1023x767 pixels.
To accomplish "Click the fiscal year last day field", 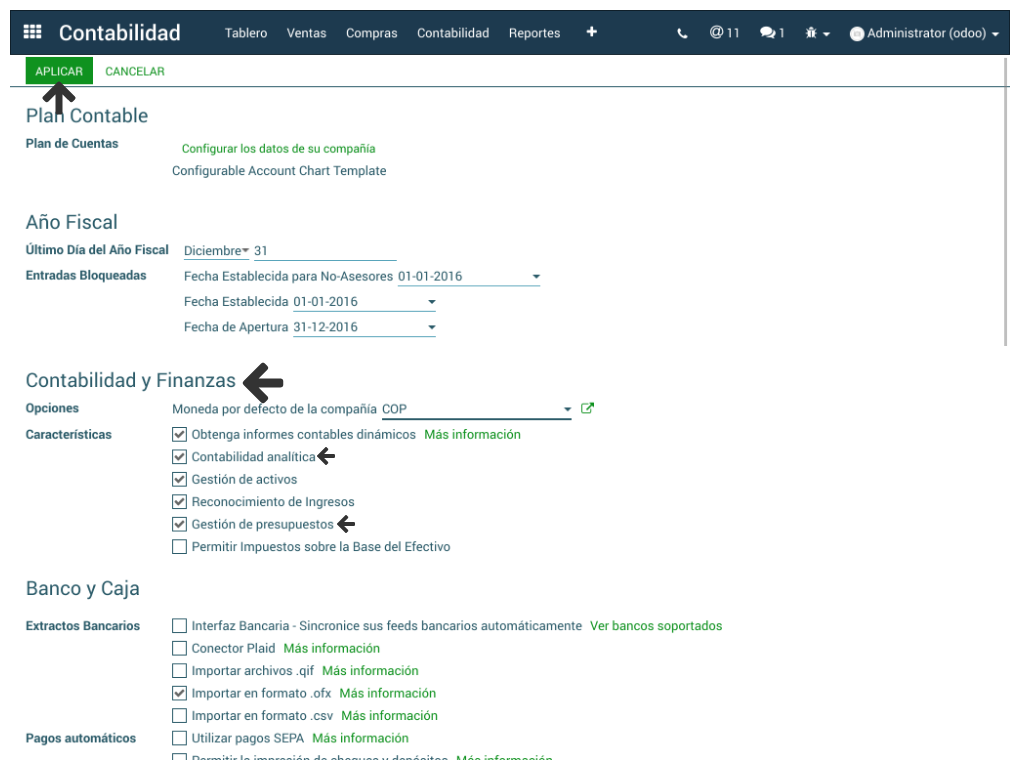I will click(x=324, y=251).
